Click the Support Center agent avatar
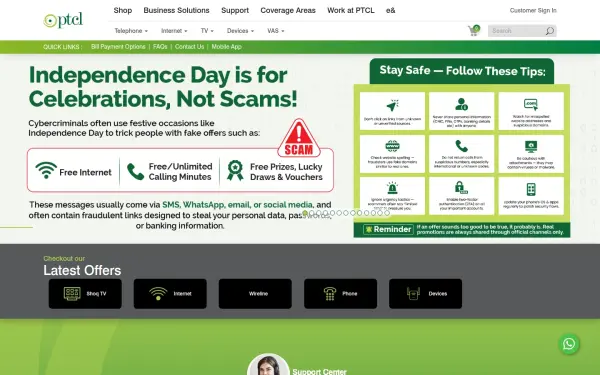The width and height of the screenshot is (600, 375). [268, 364]
